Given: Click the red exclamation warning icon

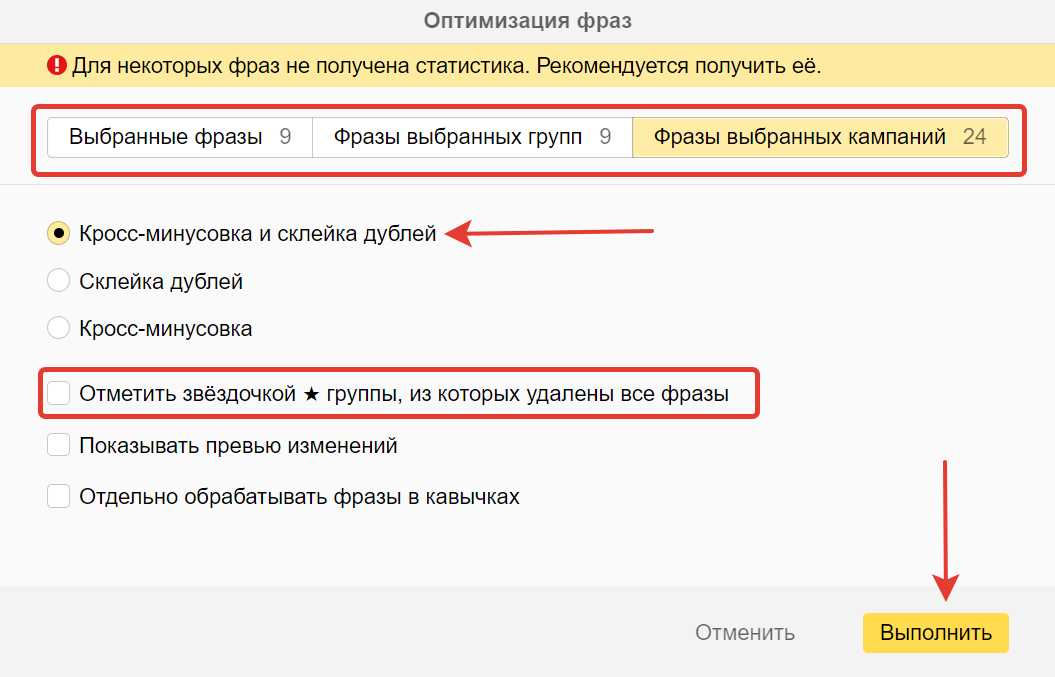Looking at the screenshot, I should tap(57, 67).
